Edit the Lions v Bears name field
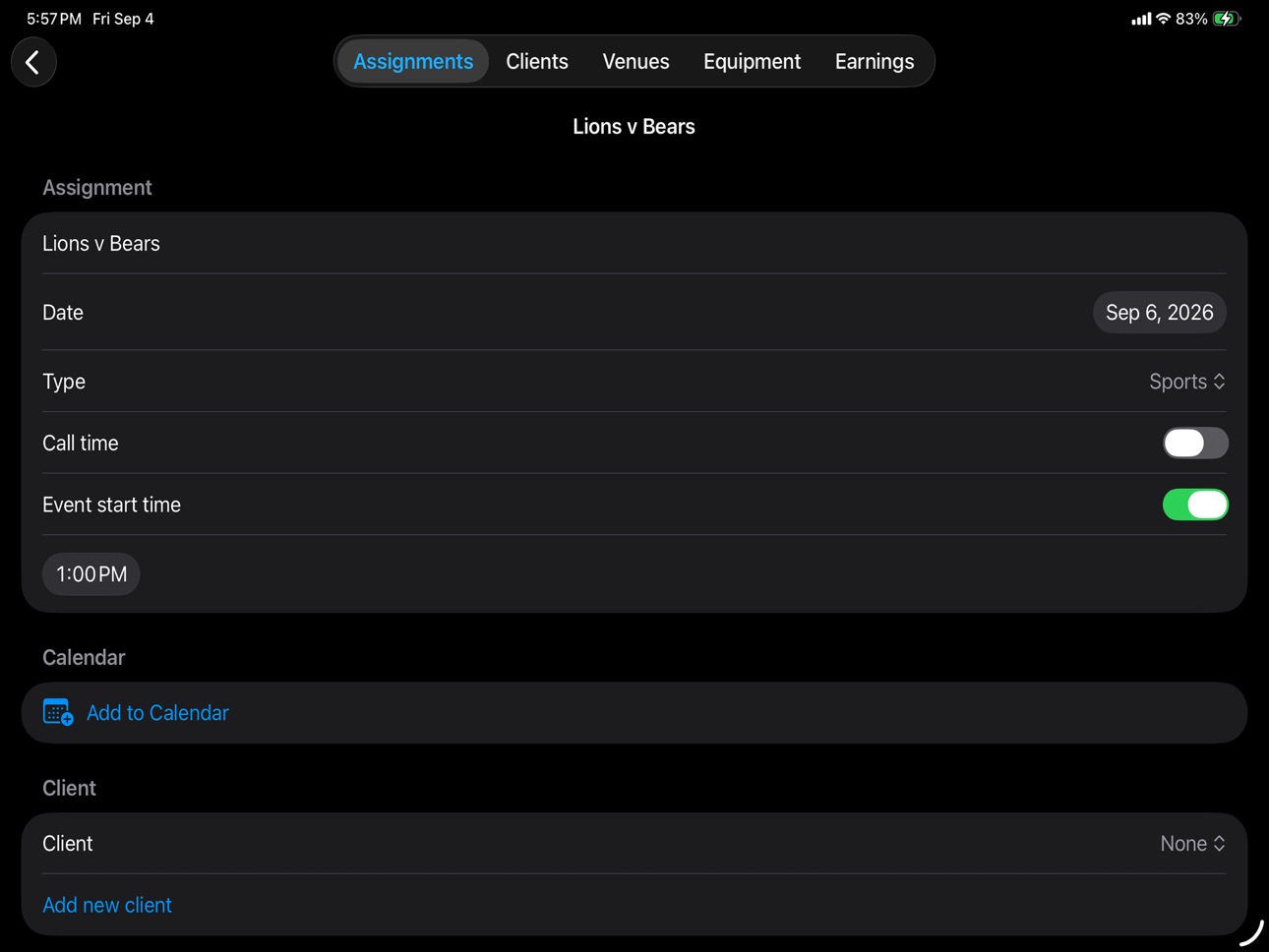The height and width of the screenshot is (952, 1269). [634, 243]
